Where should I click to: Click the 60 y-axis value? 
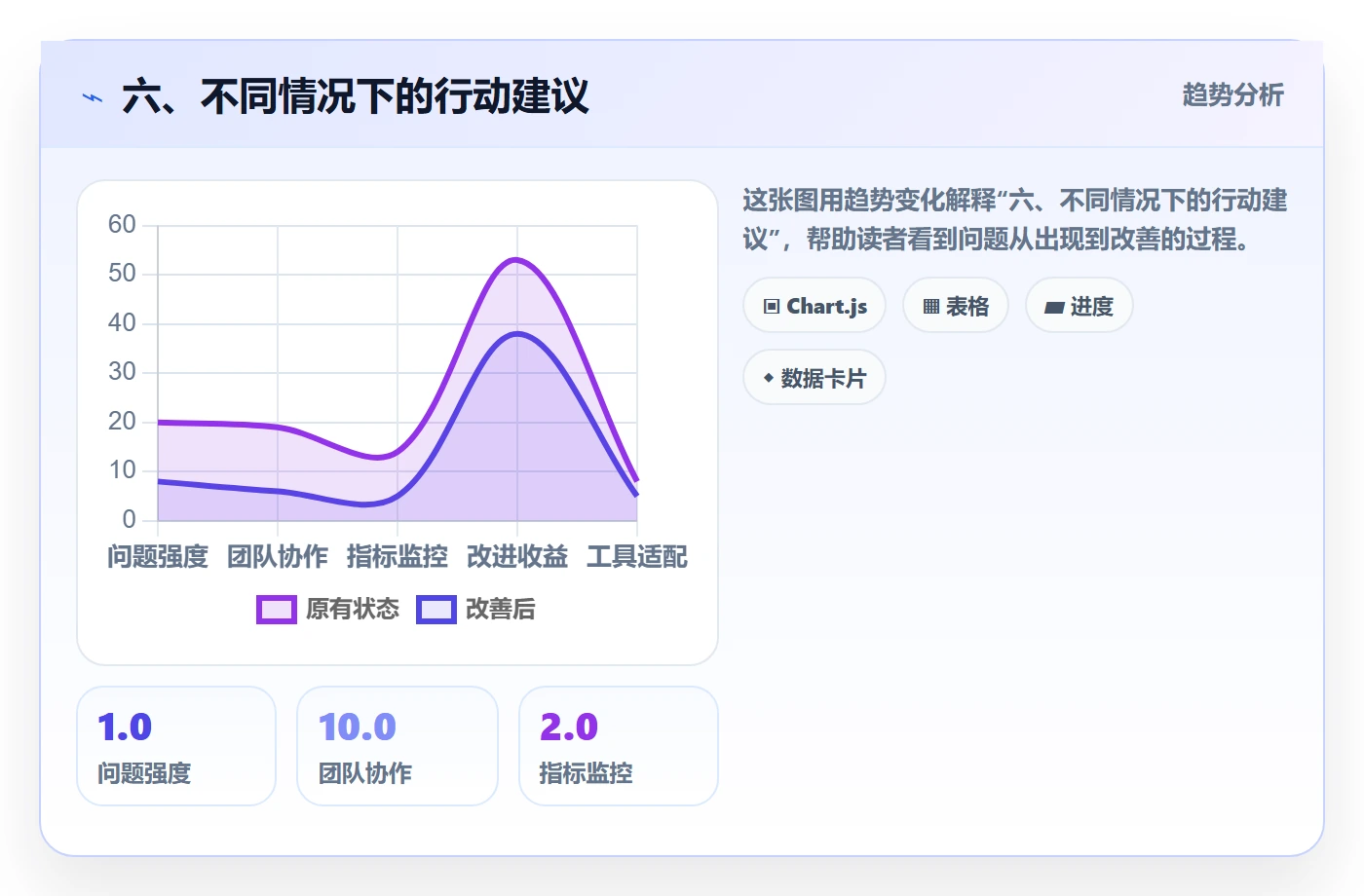122,225
